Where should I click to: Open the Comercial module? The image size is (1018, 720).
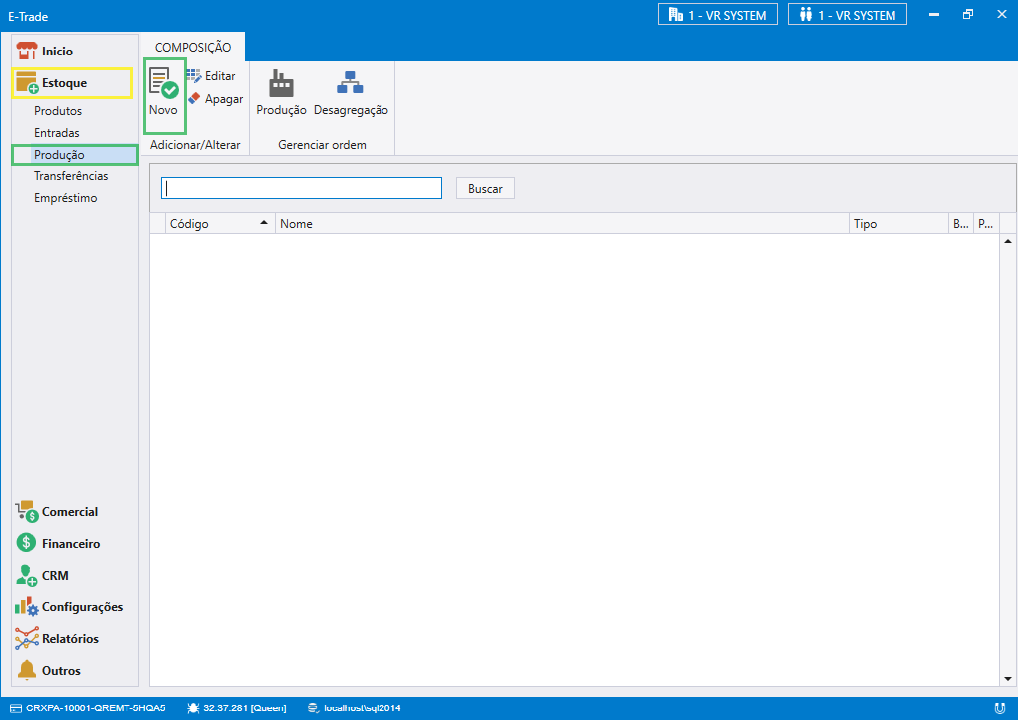pyautogui.click(x=57, y=512)
